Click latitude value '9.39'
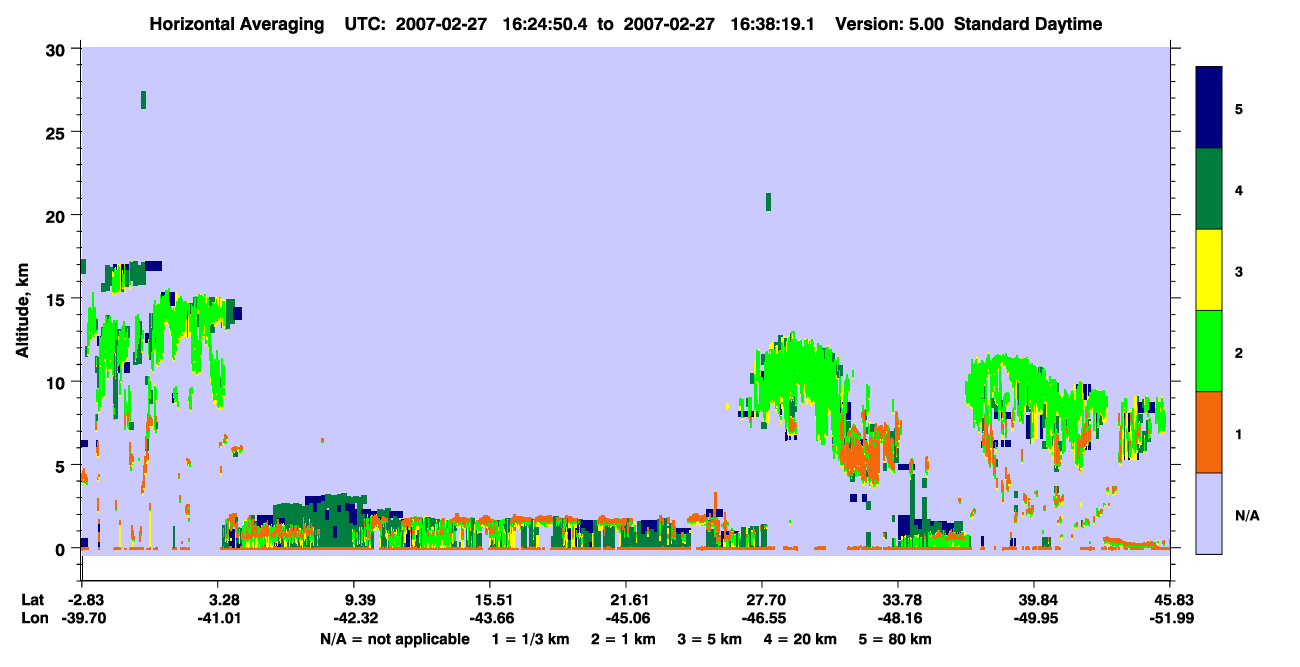Viewport: 1300px width, 667px height. tap(359, 600)
